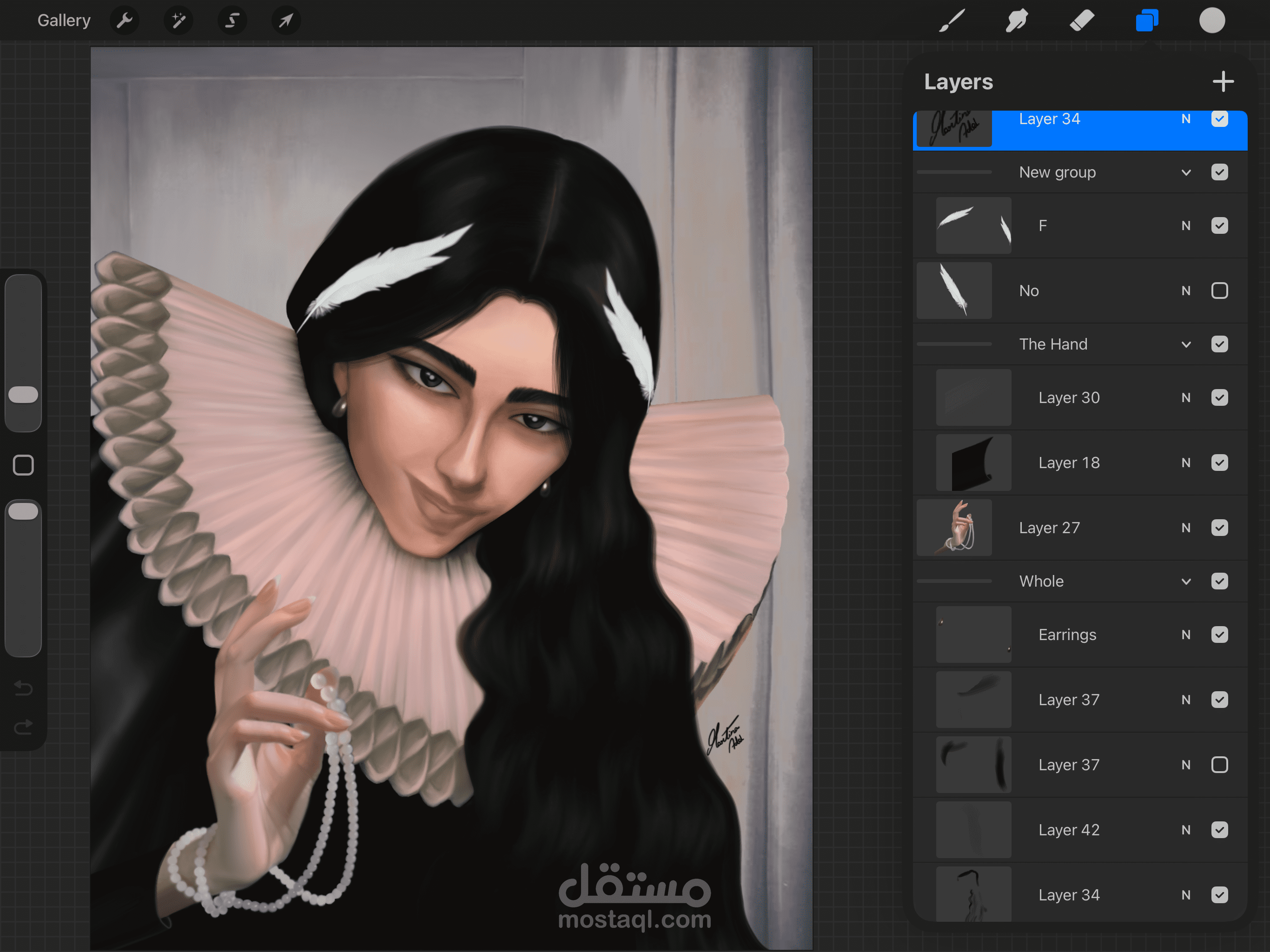Select the Paint brush tool
This screenshot has width=1270, height=952.
[952, 20]
